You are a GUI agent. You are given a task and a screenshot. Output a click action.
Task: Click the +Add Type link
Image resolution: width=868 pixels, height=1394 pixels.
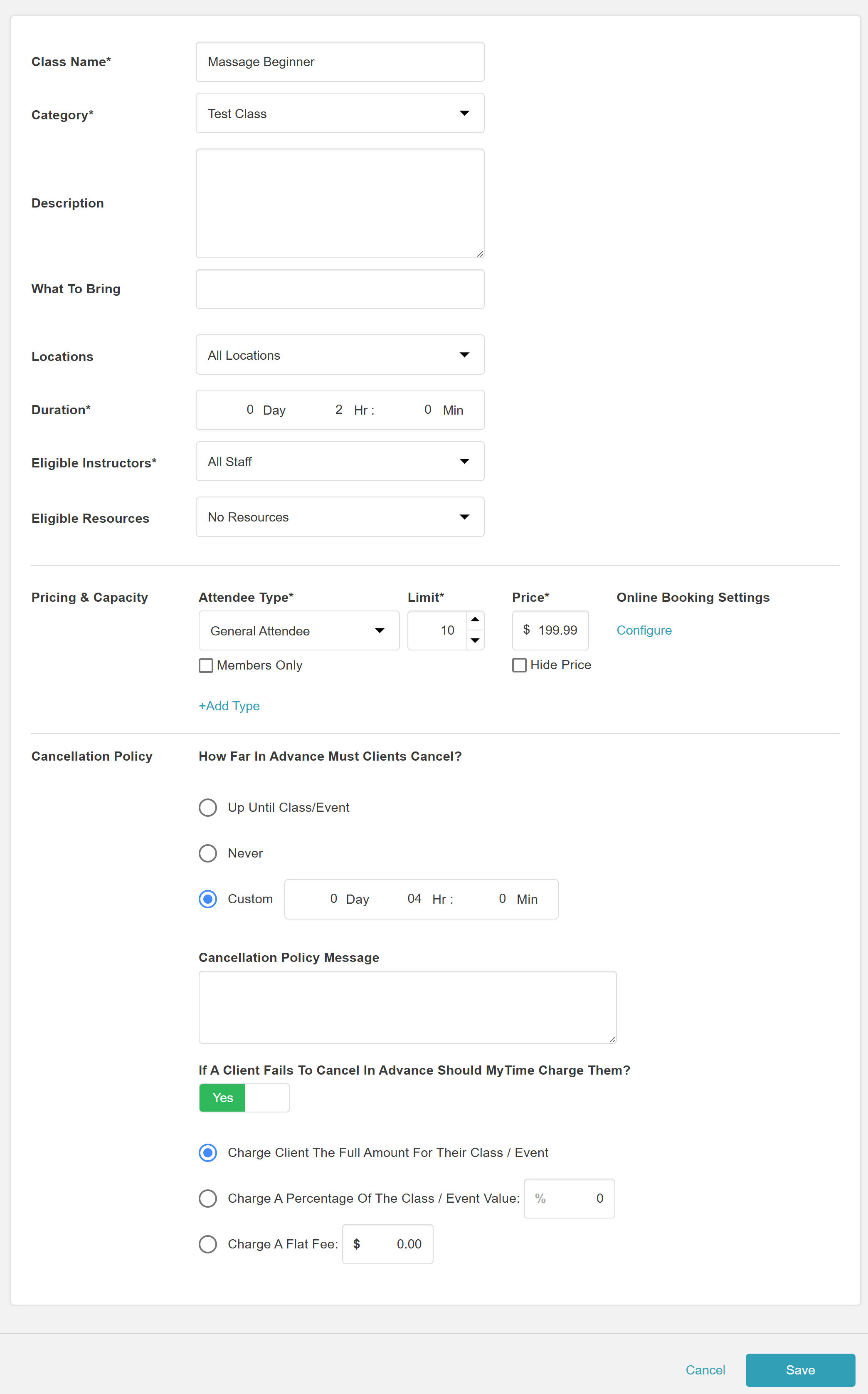[x=229, y=706]
